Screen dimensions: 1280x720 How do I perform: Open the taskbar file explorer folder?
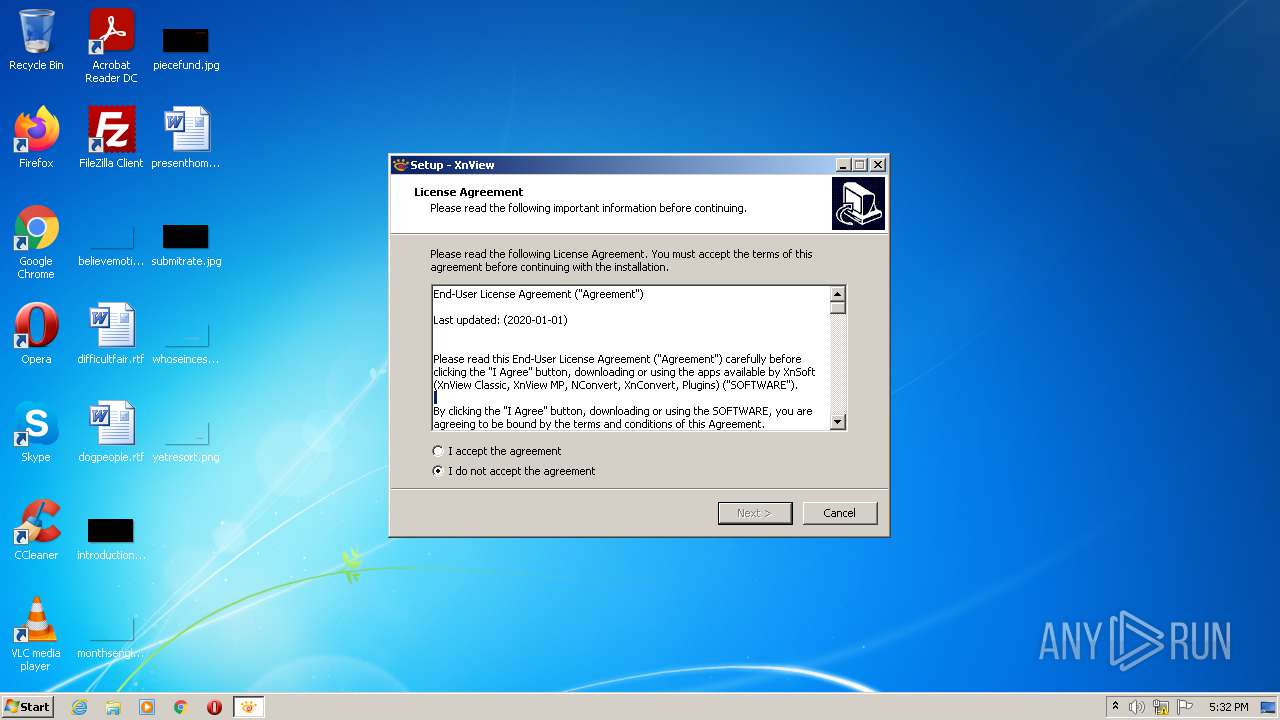click(113, 707)
